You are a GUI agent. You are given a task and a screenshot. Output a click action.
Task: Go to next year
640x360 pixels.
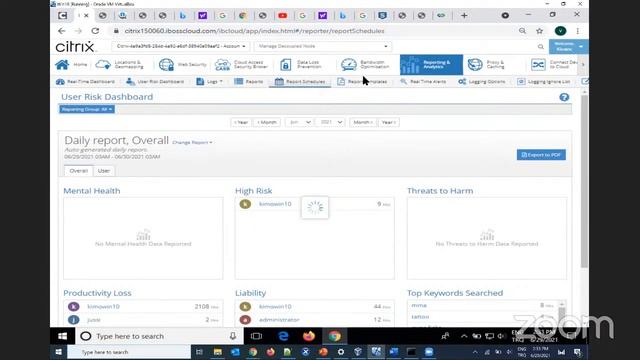pyautogui.click(x=389, y=122)
